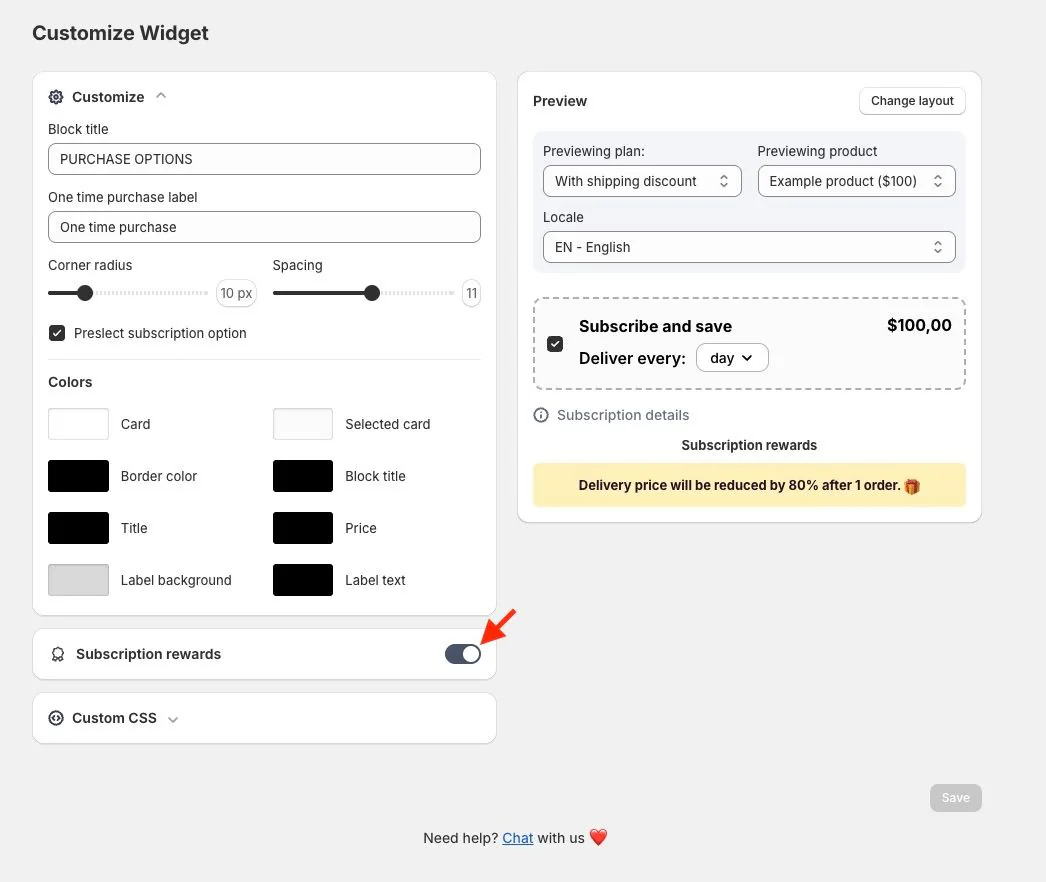Click the gift icon in rewards banner
1046x882 pixels.
tap(912, 486)
